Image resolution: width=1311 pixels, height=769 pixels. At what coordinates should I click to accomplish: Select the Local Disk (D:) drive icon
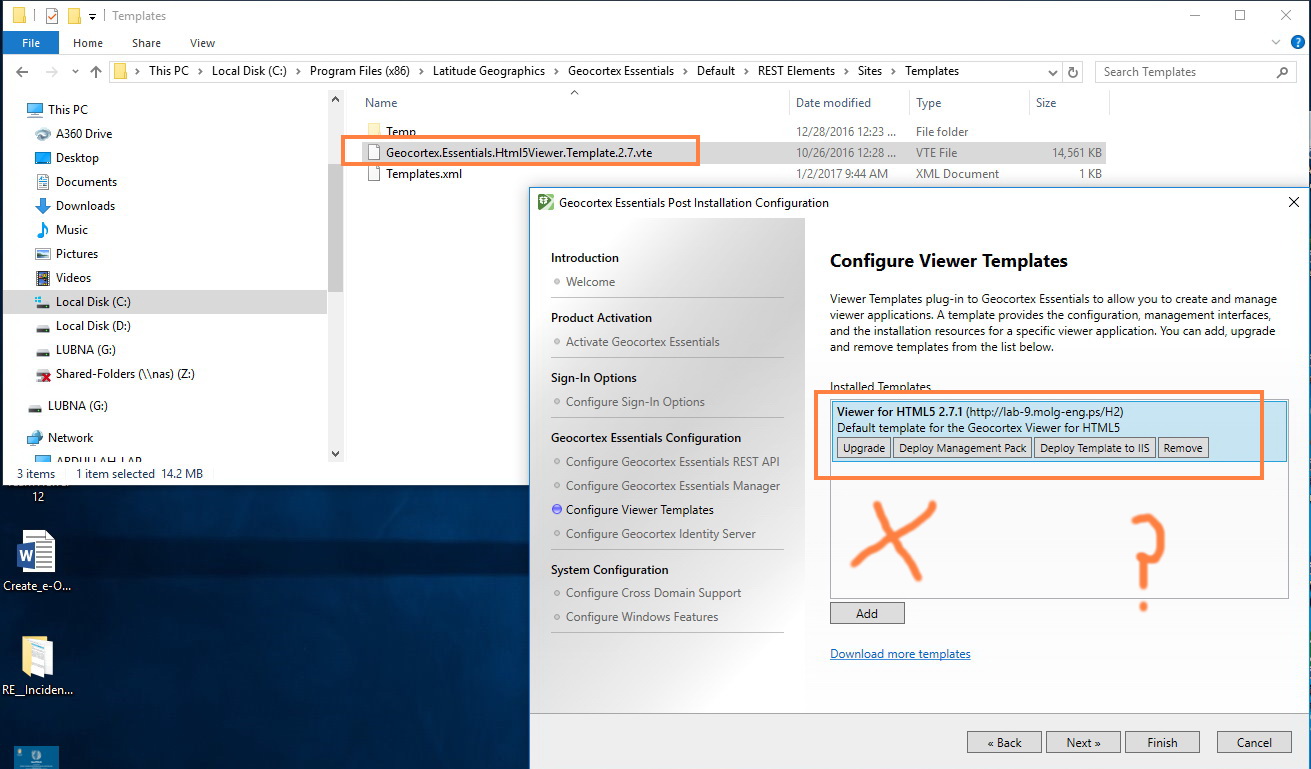click(43, 326)
